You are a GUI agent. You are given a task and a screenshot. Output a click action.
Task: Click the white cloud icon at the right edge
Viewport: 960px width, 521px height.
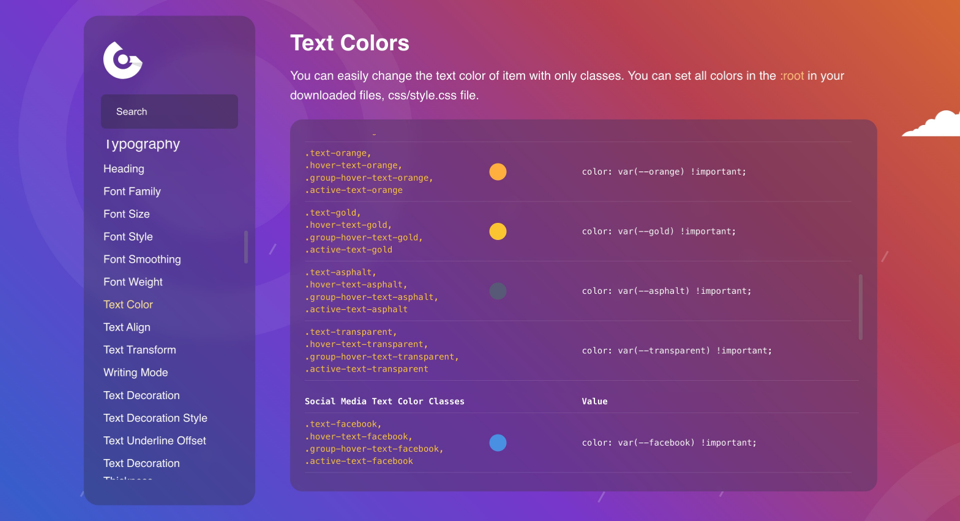pos(933,125)
